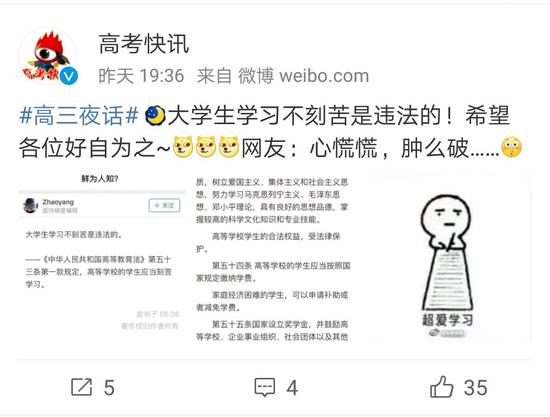Tap the moon emoji after the hashtag
Screen dimensions: 550x417
coord(155,116)
